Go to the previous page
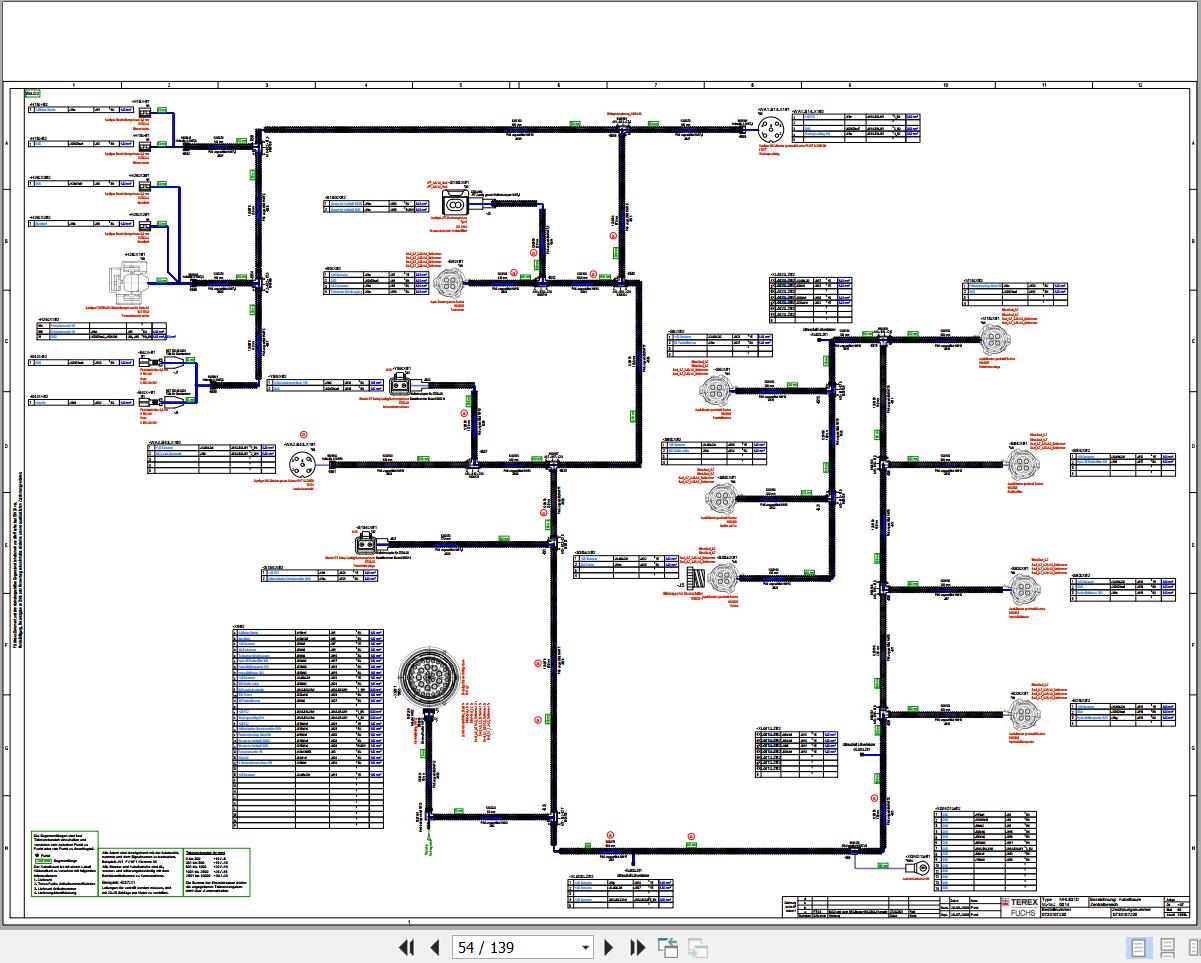 coord(435,947)
